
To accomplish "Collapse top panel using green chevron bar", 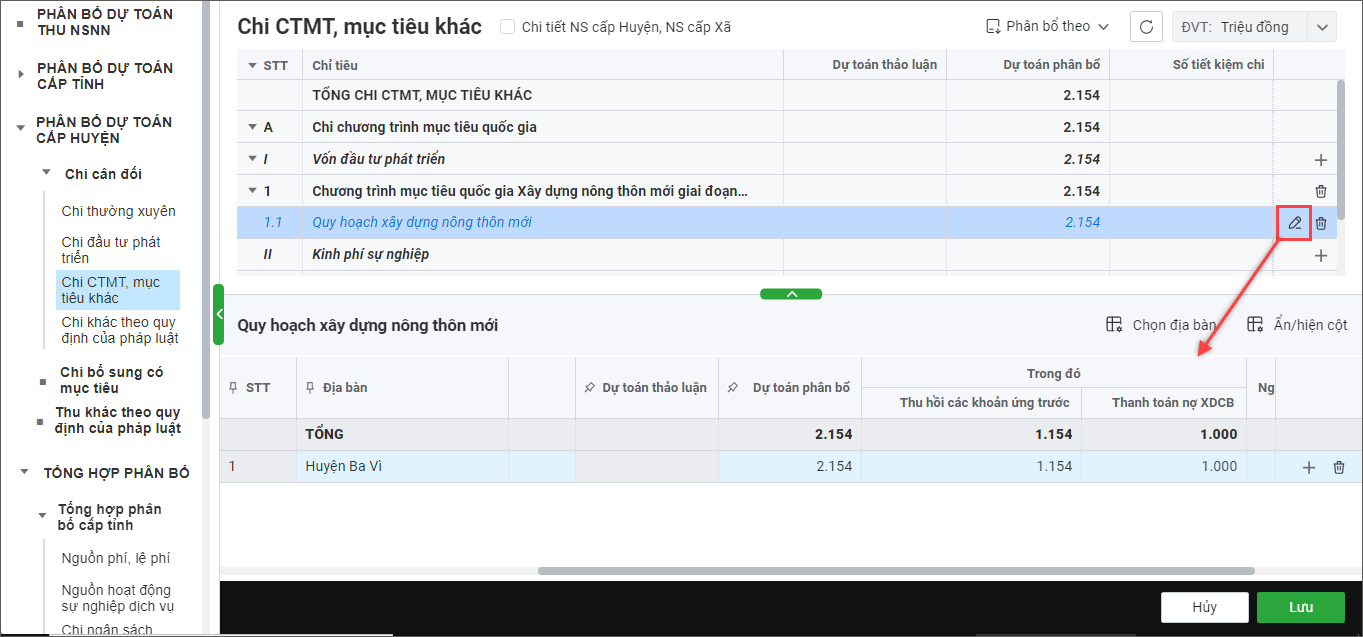I will click(791, 294).
